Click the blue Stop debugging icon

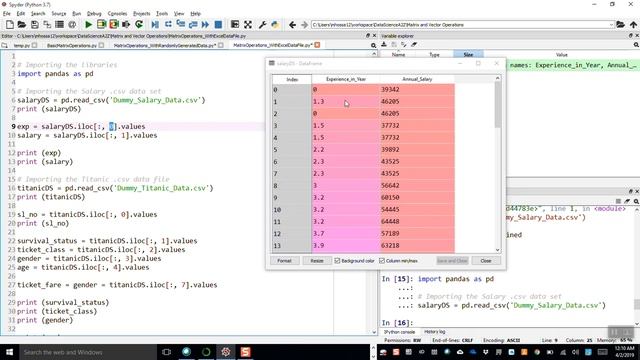[x=218, y=25]
